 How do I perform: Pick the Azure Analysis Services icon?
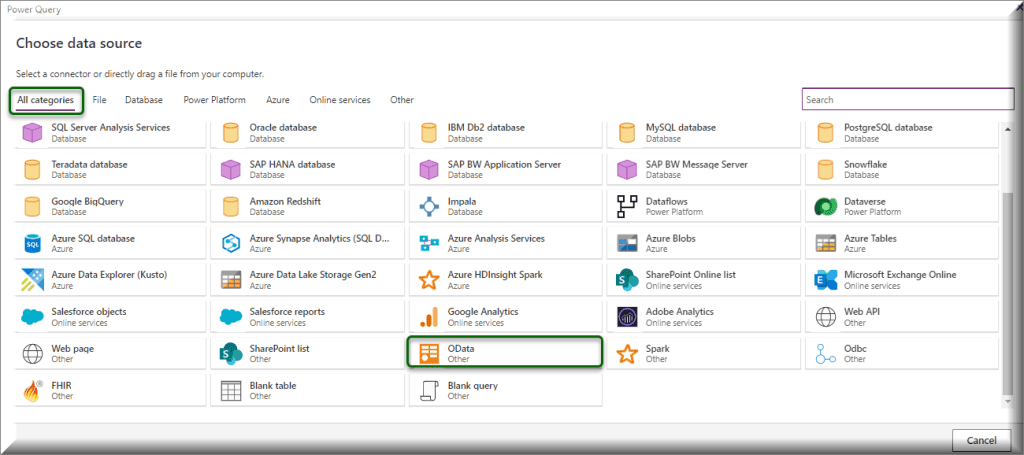429,243
